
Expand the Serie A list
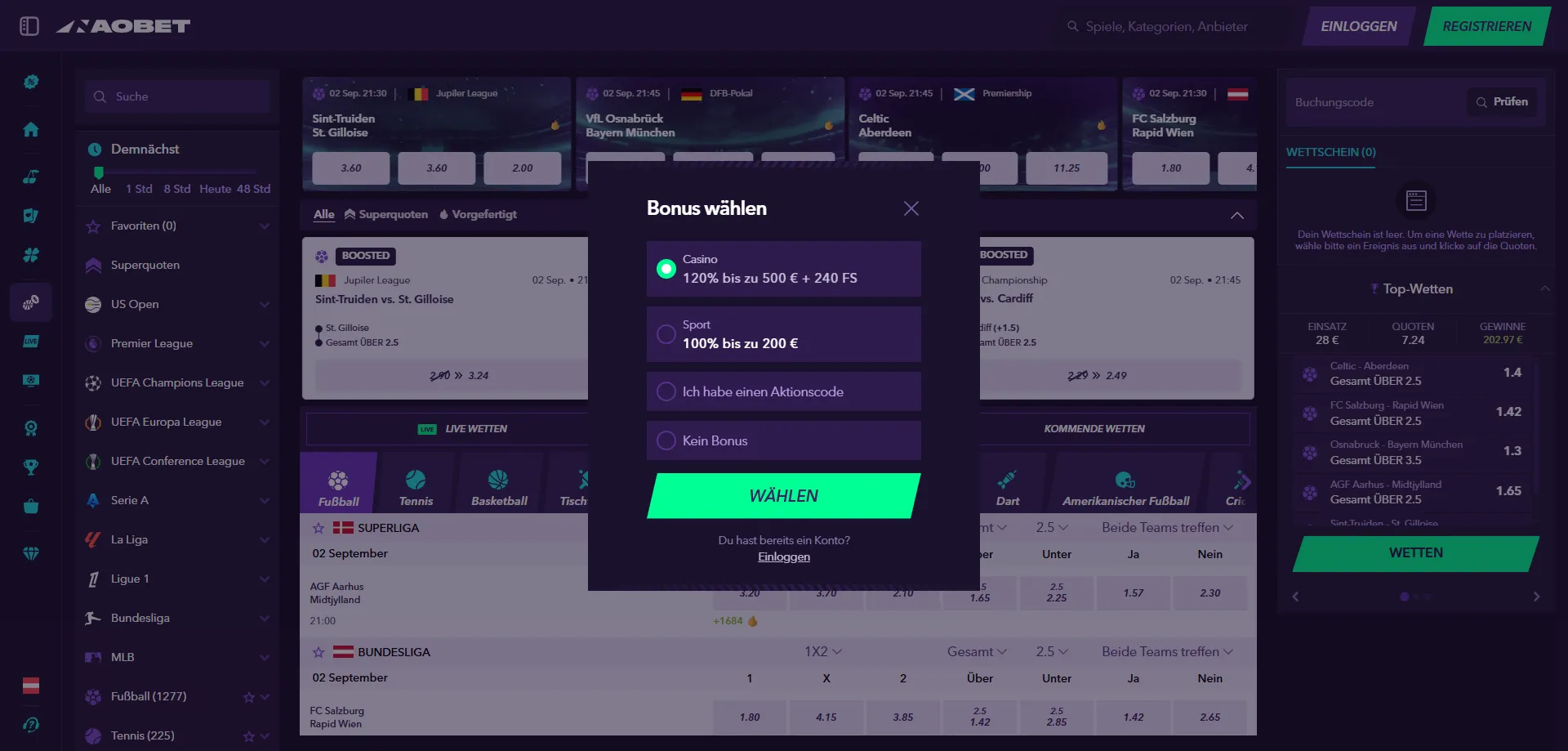tap(265, 500)
